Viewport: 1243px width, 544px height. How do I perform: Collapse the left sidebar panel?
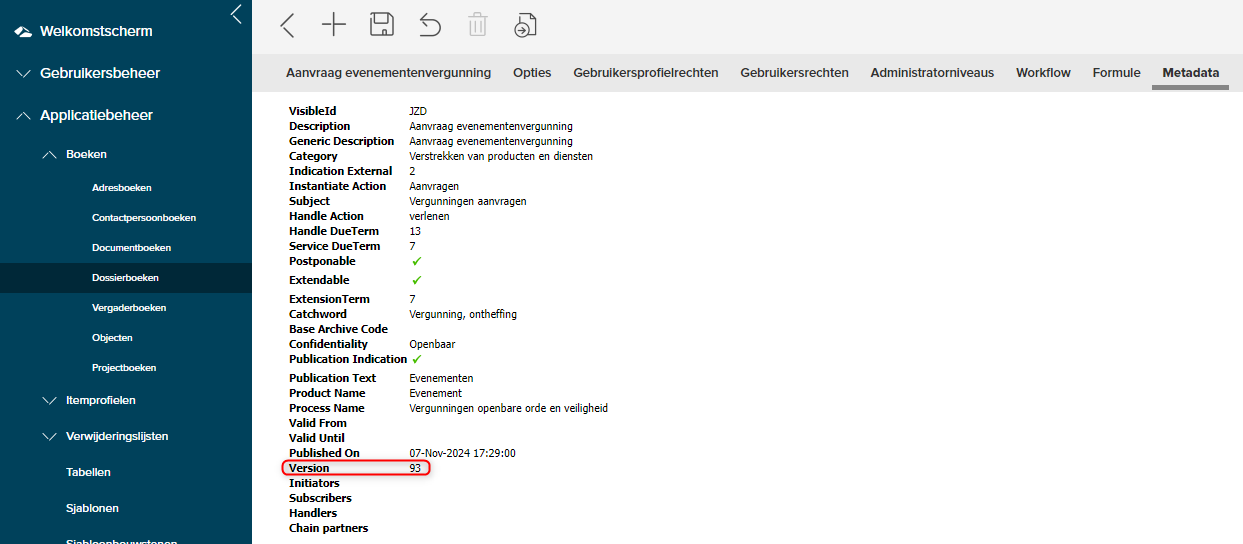pyautogui.click(x=236, y=14)
